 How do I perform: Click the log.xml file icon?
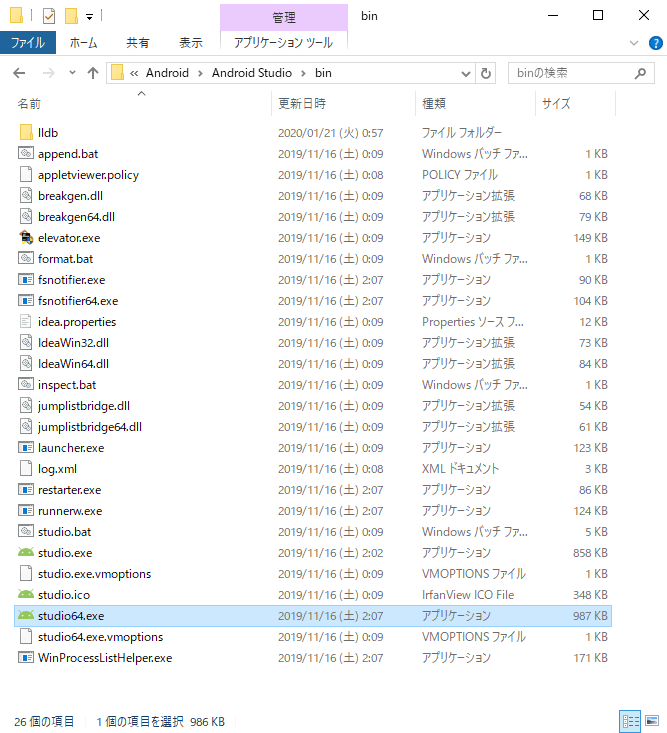tap(26, 468)
